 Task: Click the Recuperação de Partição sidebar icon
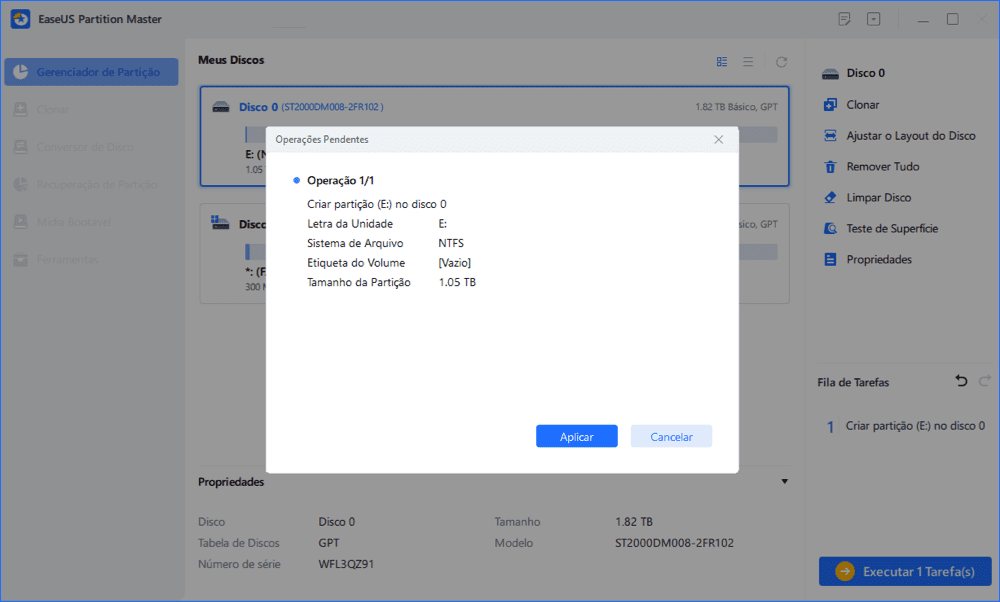(x=20, y=184)
